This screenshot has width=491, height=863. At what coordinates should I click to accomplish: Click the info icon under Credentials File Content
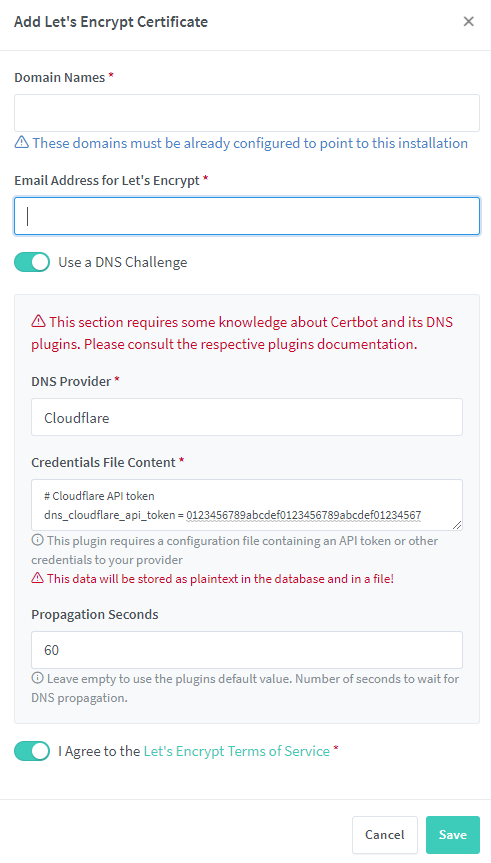[37, 540]
